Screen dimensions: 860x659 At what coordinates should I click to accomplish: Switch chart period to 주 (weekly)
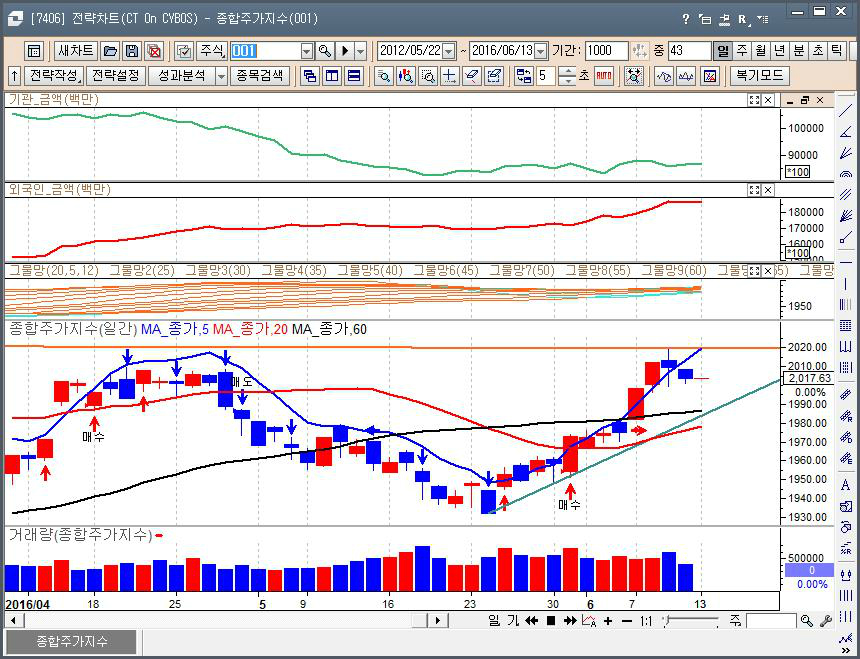click(x=742, y=51)
